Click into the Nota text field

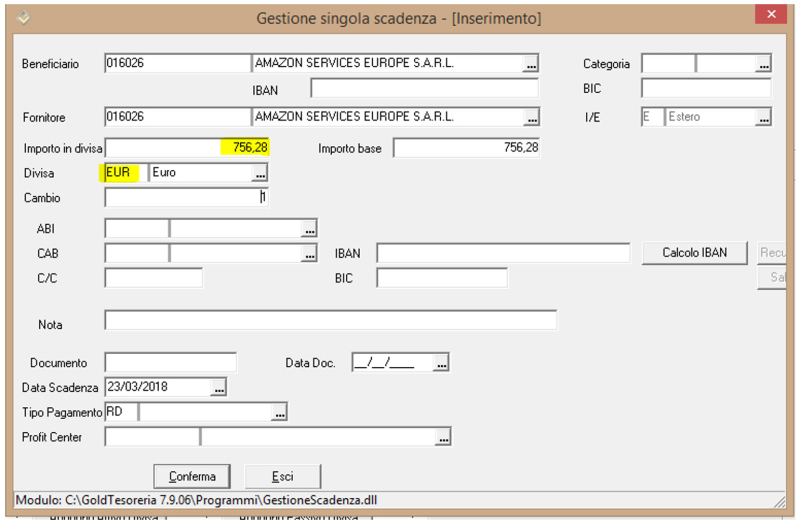coord(330,320)
